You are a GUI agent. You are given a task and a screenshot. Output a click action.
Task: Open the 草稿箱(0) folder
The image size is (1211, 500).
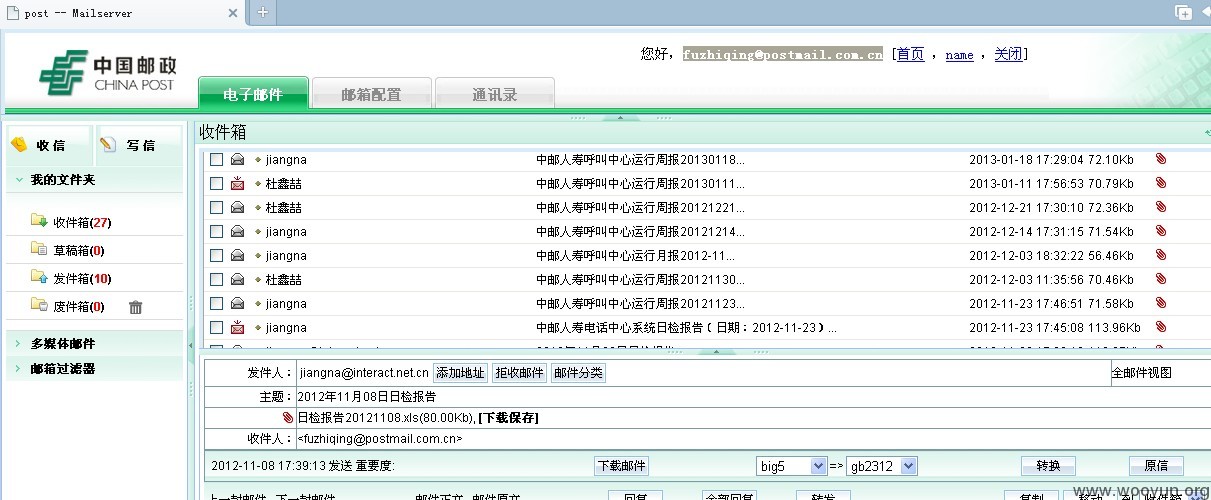79,250
